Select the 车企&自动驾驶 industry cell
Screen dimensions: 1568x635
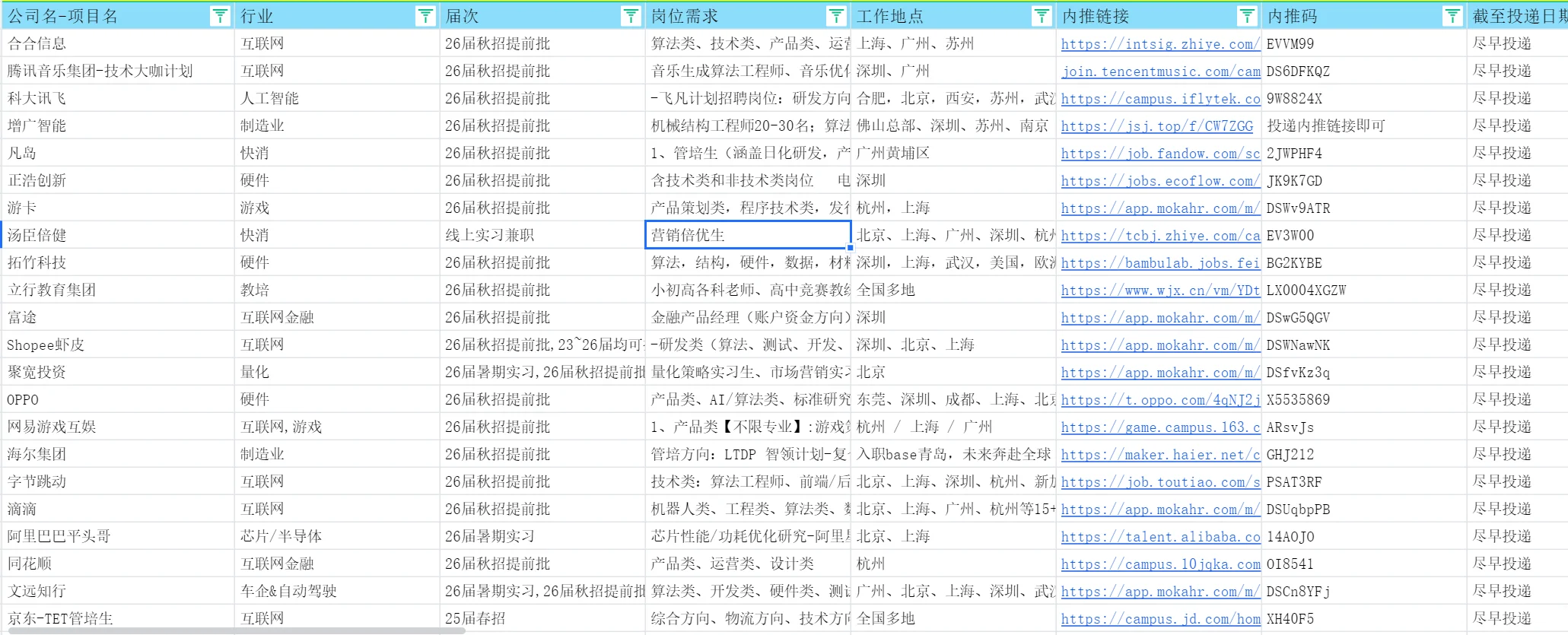click(x=337, y=592)
